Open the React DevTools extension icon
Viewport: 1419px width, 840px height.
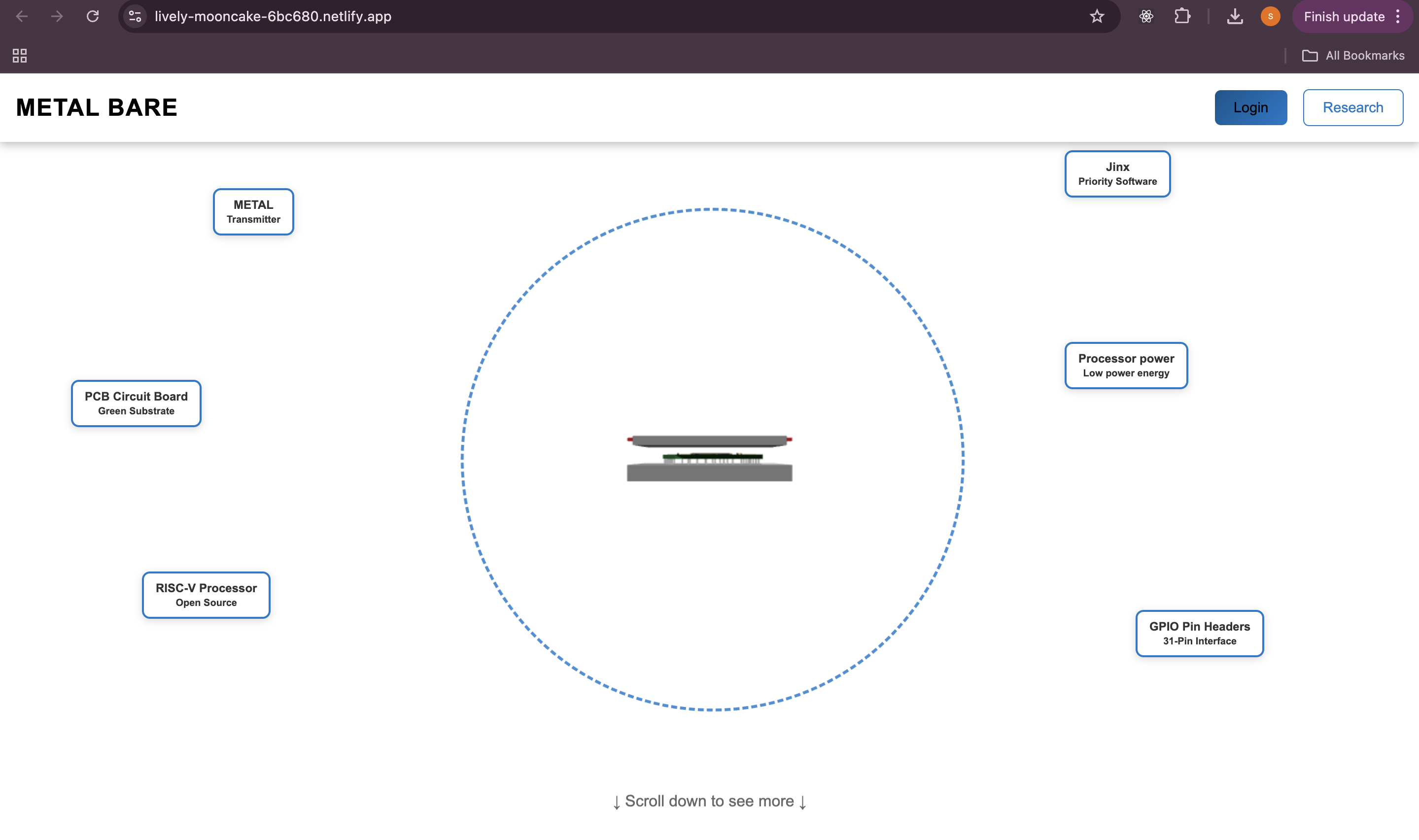pos(1146,16)
